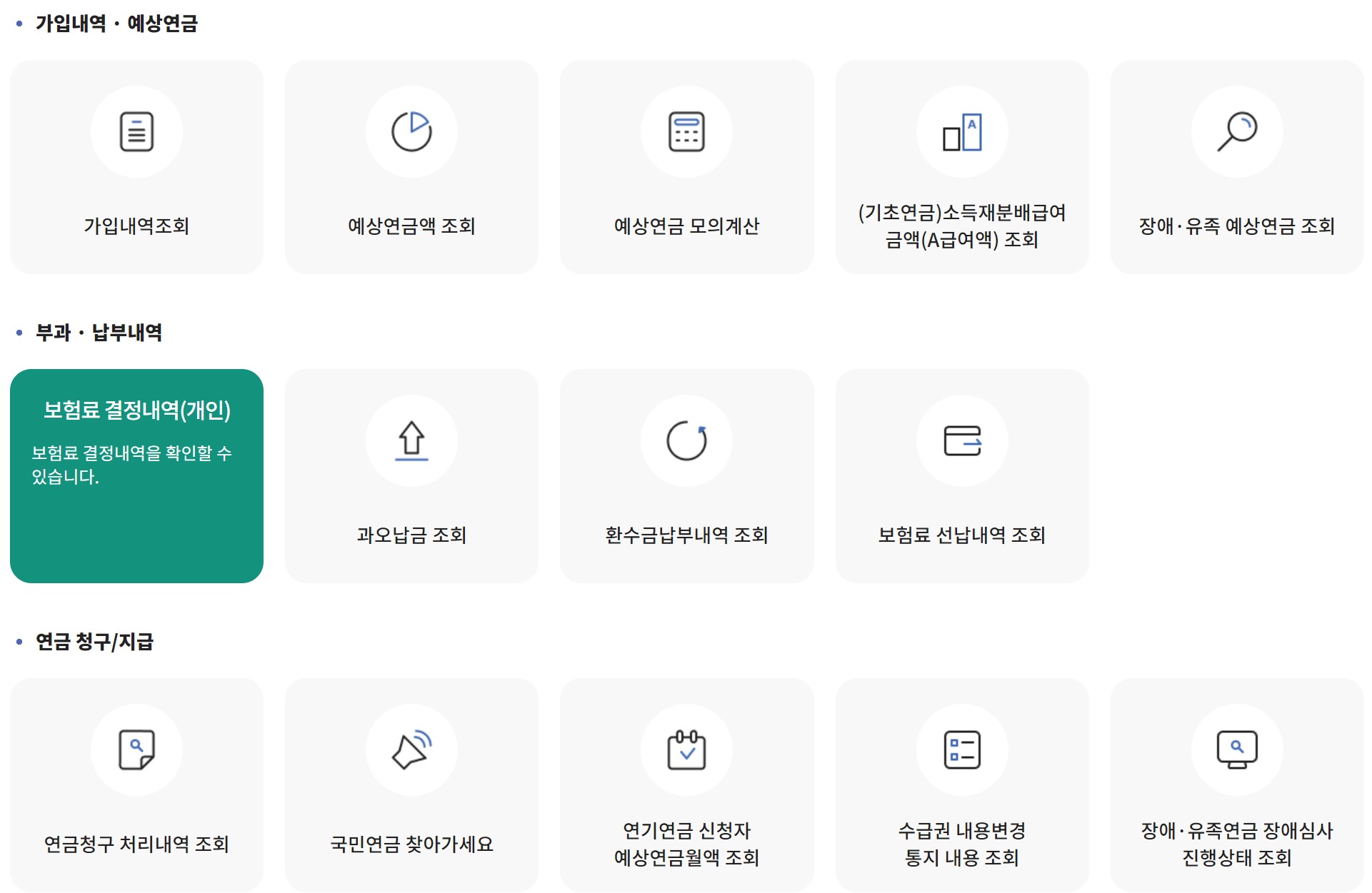Viewport: 1372px width, 893px height.
Task: Select the 연기연금 calendar check icon
Action: coord(687,750)
